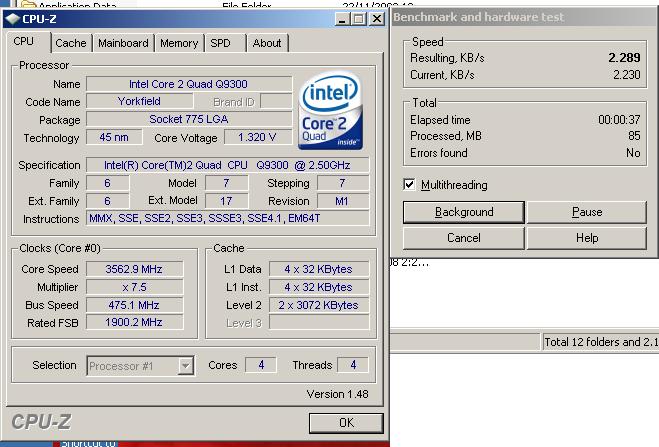The width and height of the screenshot is (659, 447).
Task: Toggle the Multithreading checkbox
Action: pos(409,184)
